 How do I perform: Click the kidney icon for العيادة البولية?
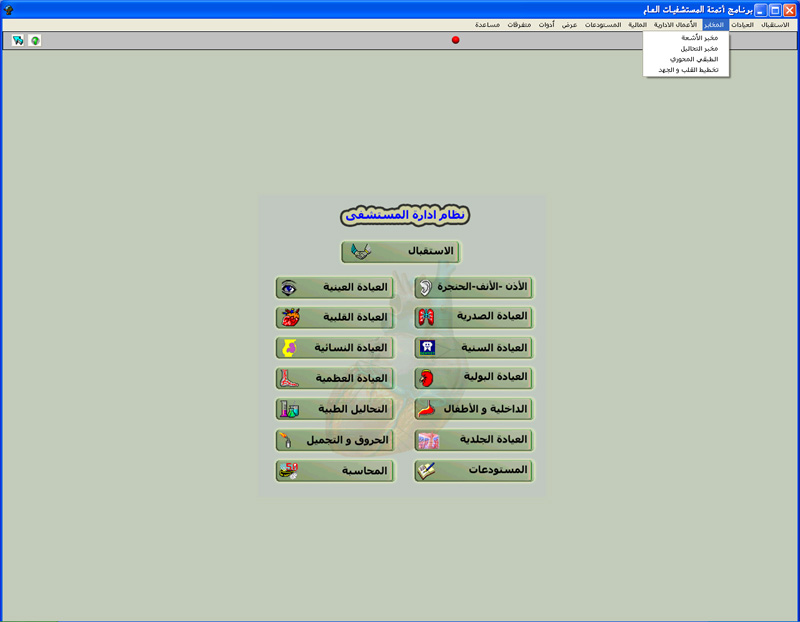click(x=427, y=378)
